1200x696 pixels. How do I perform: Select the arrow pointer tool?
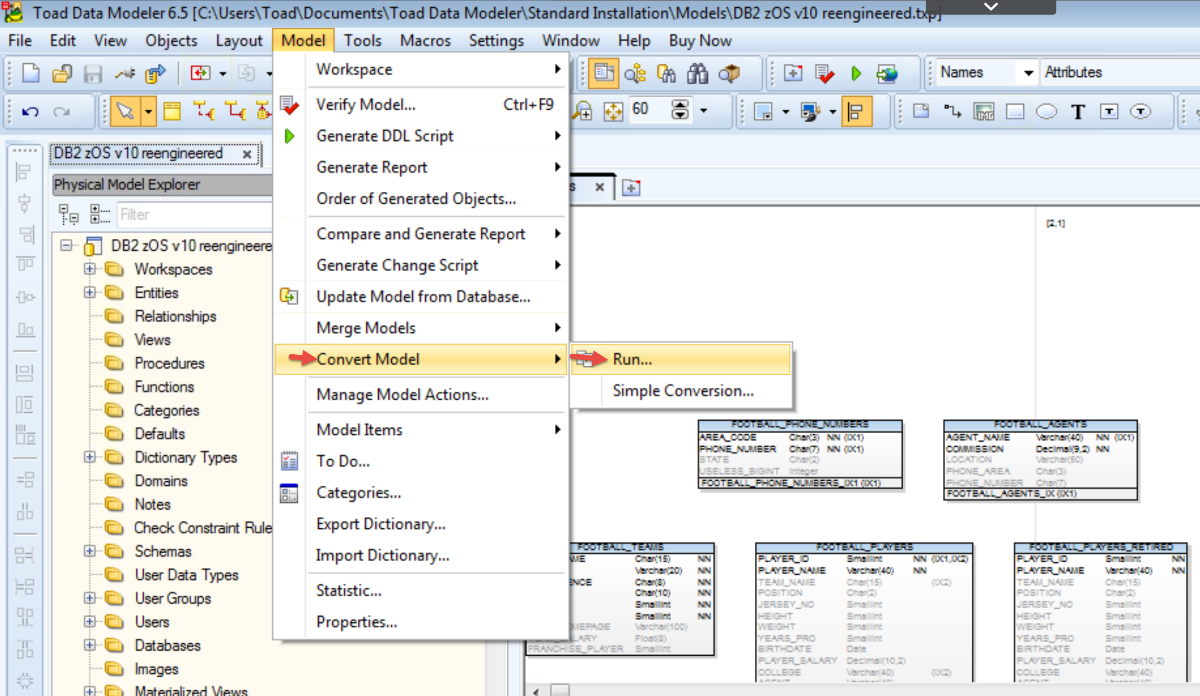(x=125, y=111)
